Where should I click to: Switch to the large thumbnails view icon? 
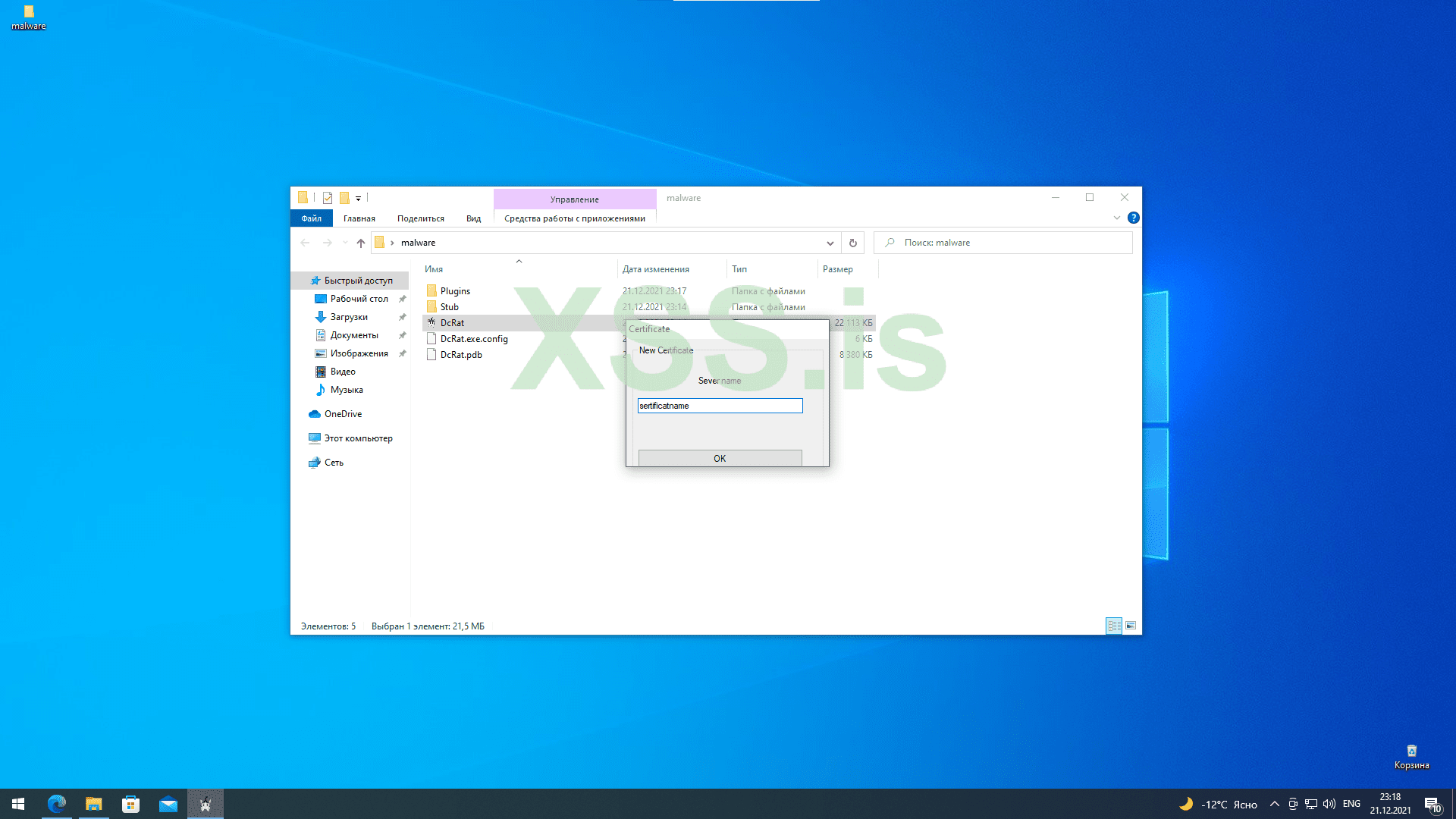point(1131,626)
